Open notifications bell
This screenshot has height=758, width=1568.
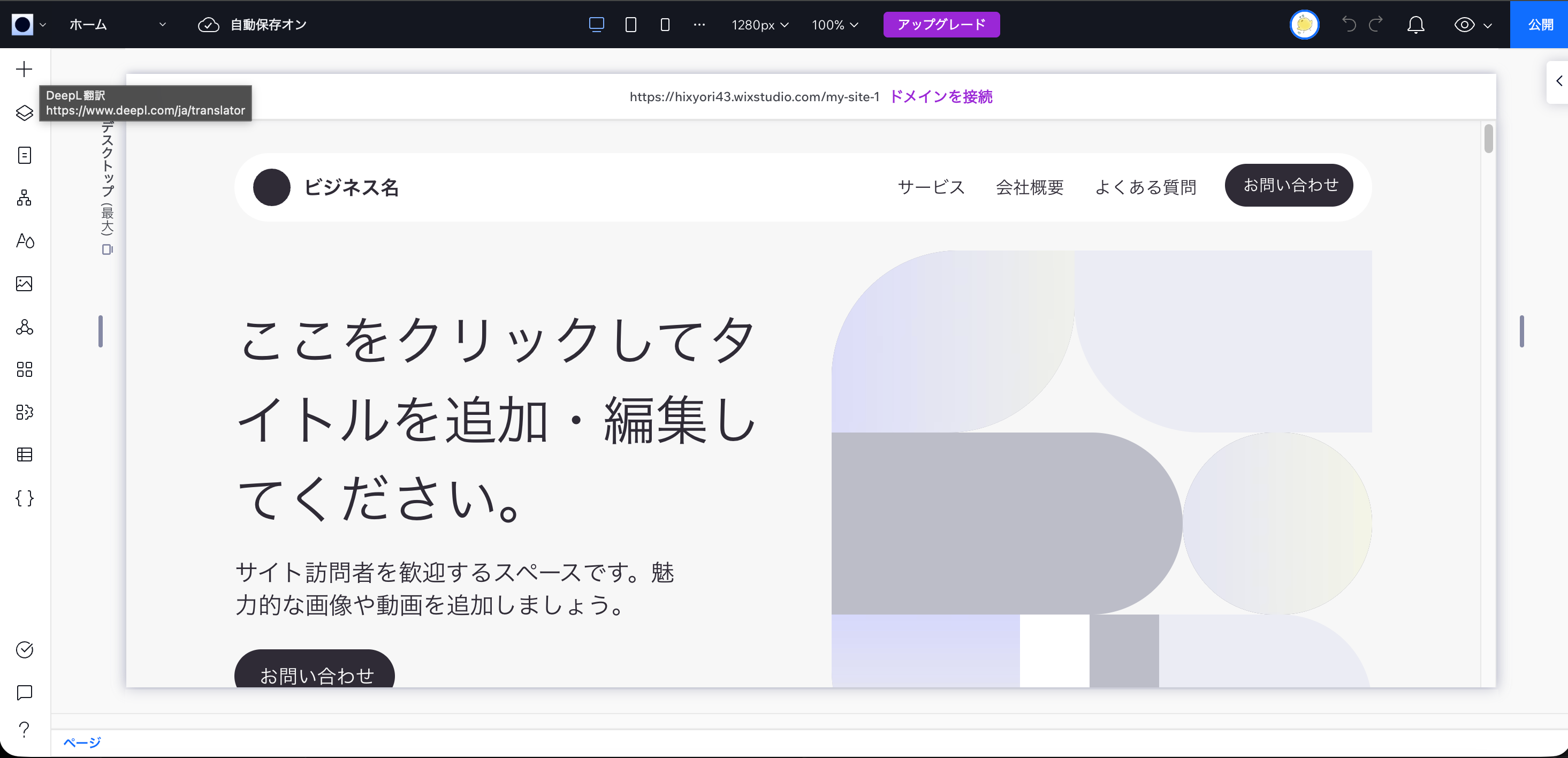[1416, 24]
